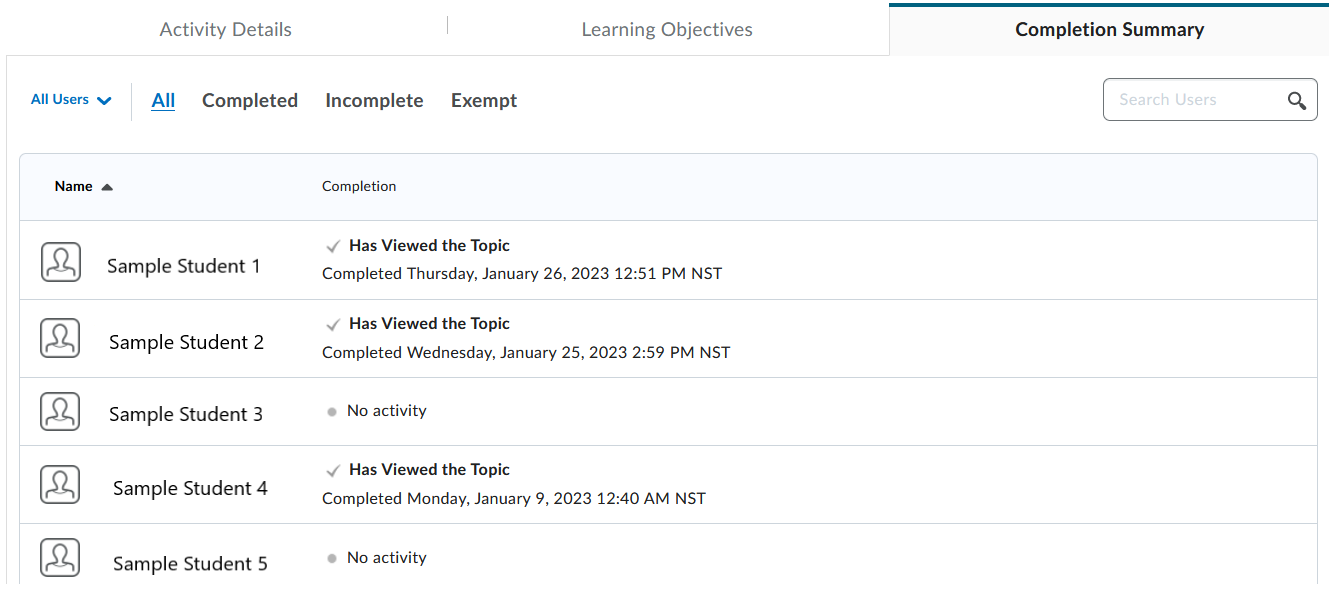Click Sample Student 2's profile avatar icon
This screenshot has width=1329, height=596.
(60, 337)
